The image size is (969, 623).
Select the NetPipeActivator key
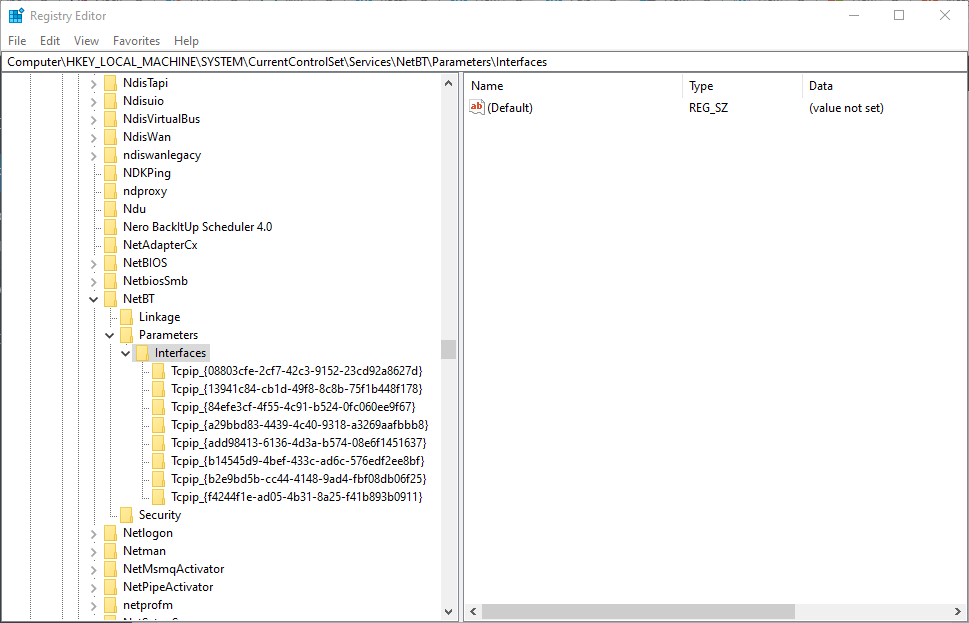click(x=168, y=587)
